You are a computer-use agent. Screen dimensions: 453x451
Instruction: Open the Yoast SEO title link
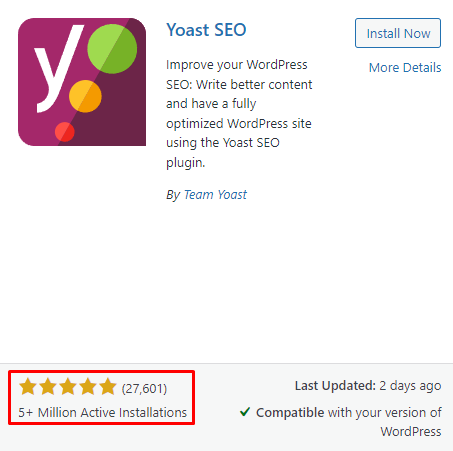click(206, 30)
